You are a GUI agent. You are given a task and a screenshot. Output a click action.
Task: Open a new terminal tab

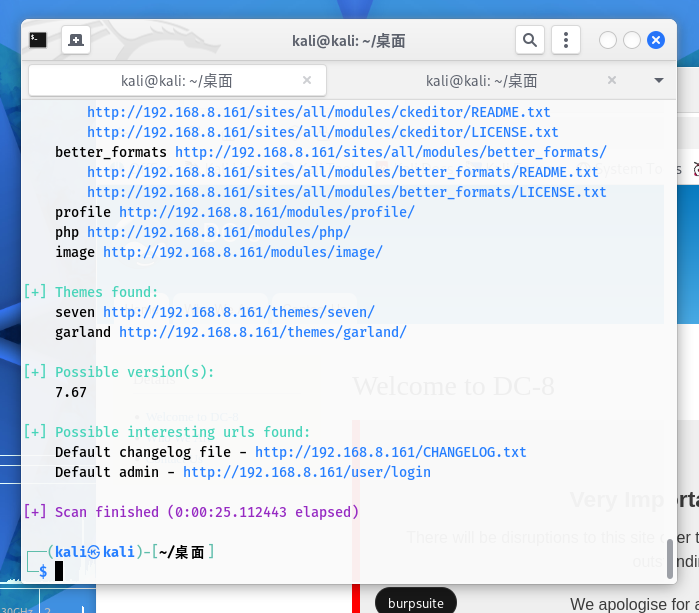point(76,40)
